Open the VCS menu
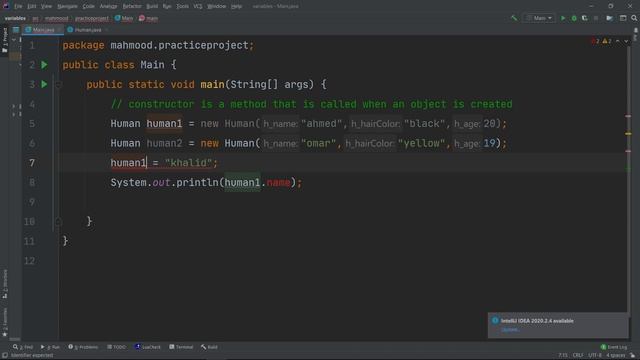 click(198, 6)
